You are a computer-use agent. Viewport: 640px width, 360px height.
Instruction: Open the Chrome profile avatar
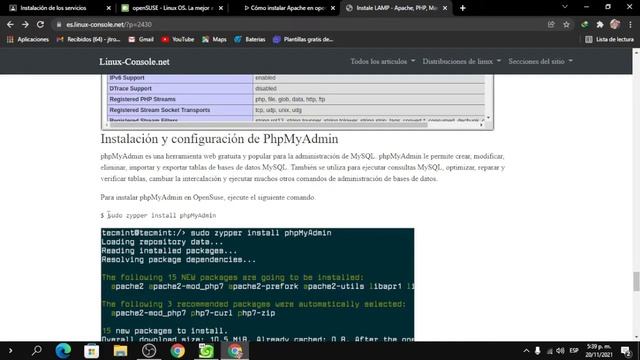[615, 24]
